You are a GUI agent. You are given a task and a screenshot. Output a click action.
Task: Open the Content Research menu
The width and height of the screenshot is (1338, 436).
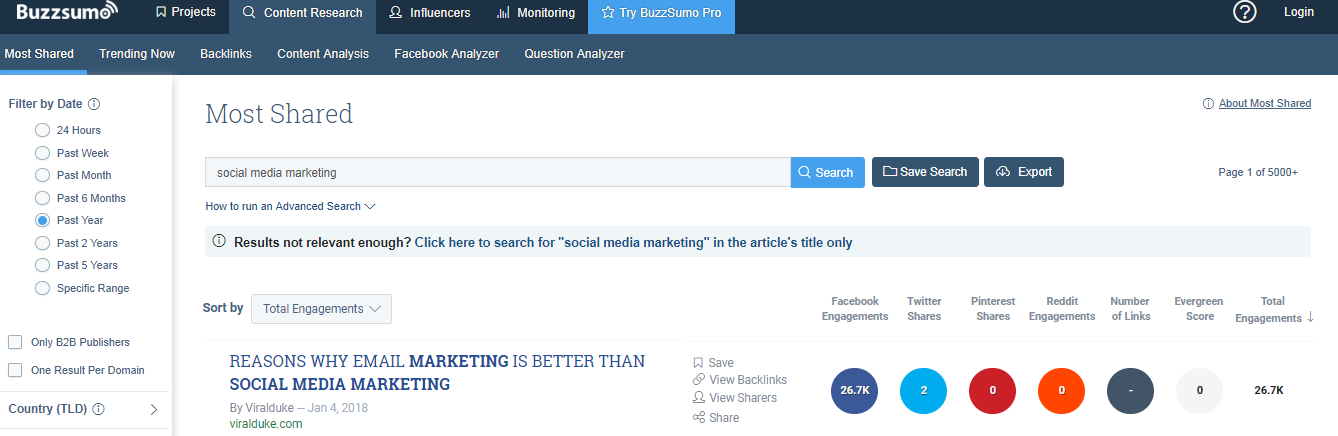[x=302, y=13]
